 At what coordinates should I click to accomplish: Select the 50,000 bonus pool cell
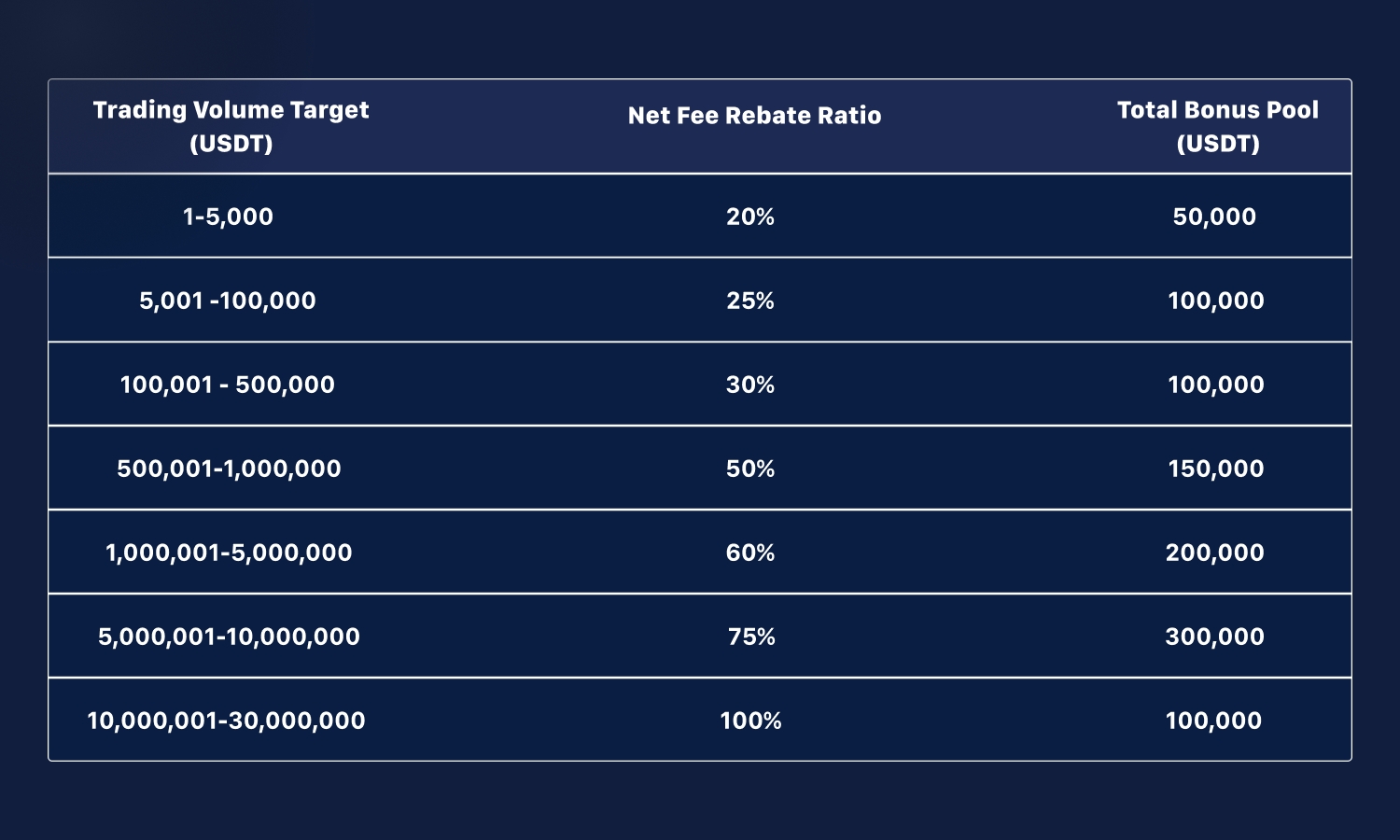tap(1214, 217)
